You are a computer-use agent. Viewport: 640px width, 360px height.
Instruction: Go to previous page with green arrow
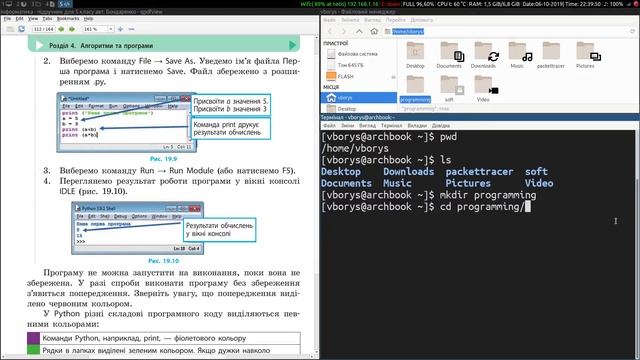point(61,29)
